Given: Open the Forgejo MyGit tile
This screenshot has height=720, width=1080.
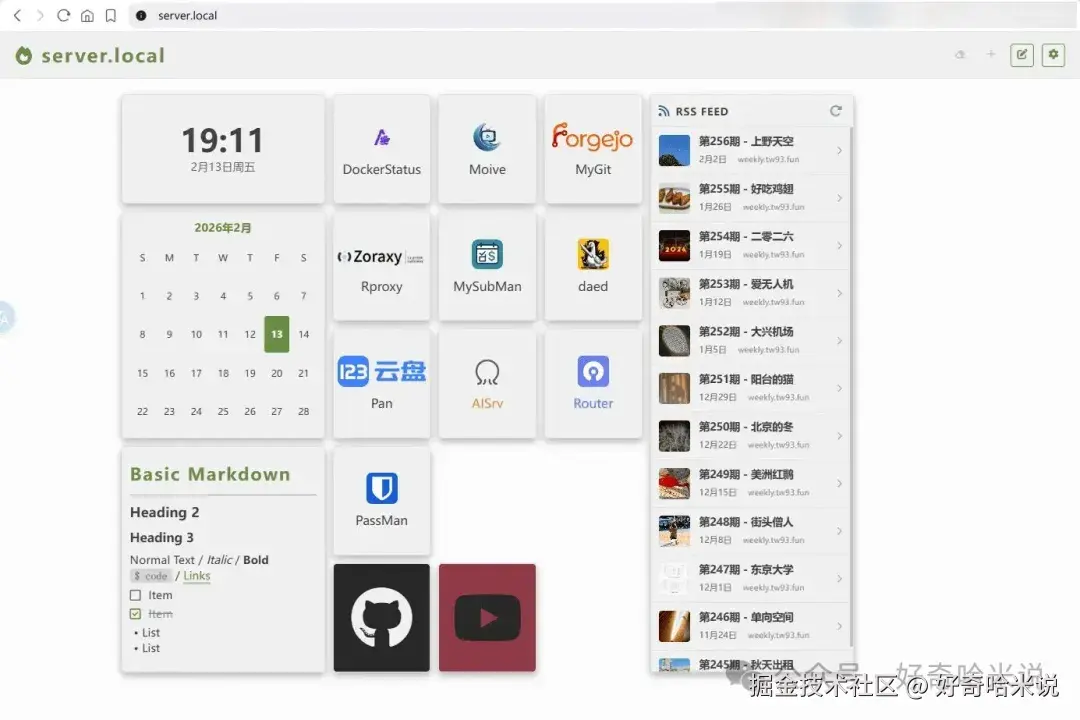Looking at the screenshot, I should point(593,149).
